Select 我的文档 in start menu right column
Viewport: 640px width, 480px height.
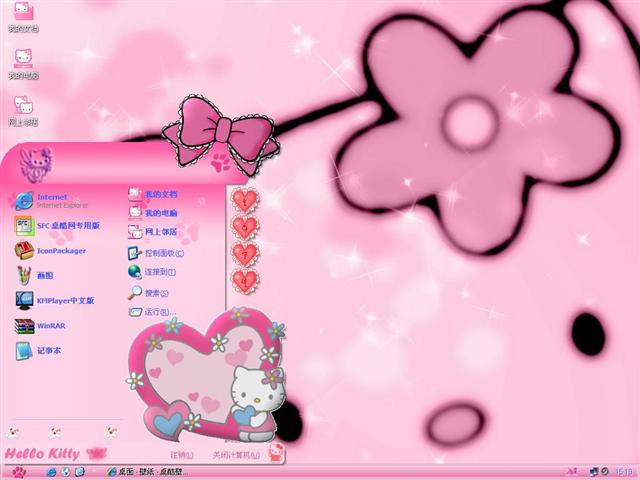[153, 194]
